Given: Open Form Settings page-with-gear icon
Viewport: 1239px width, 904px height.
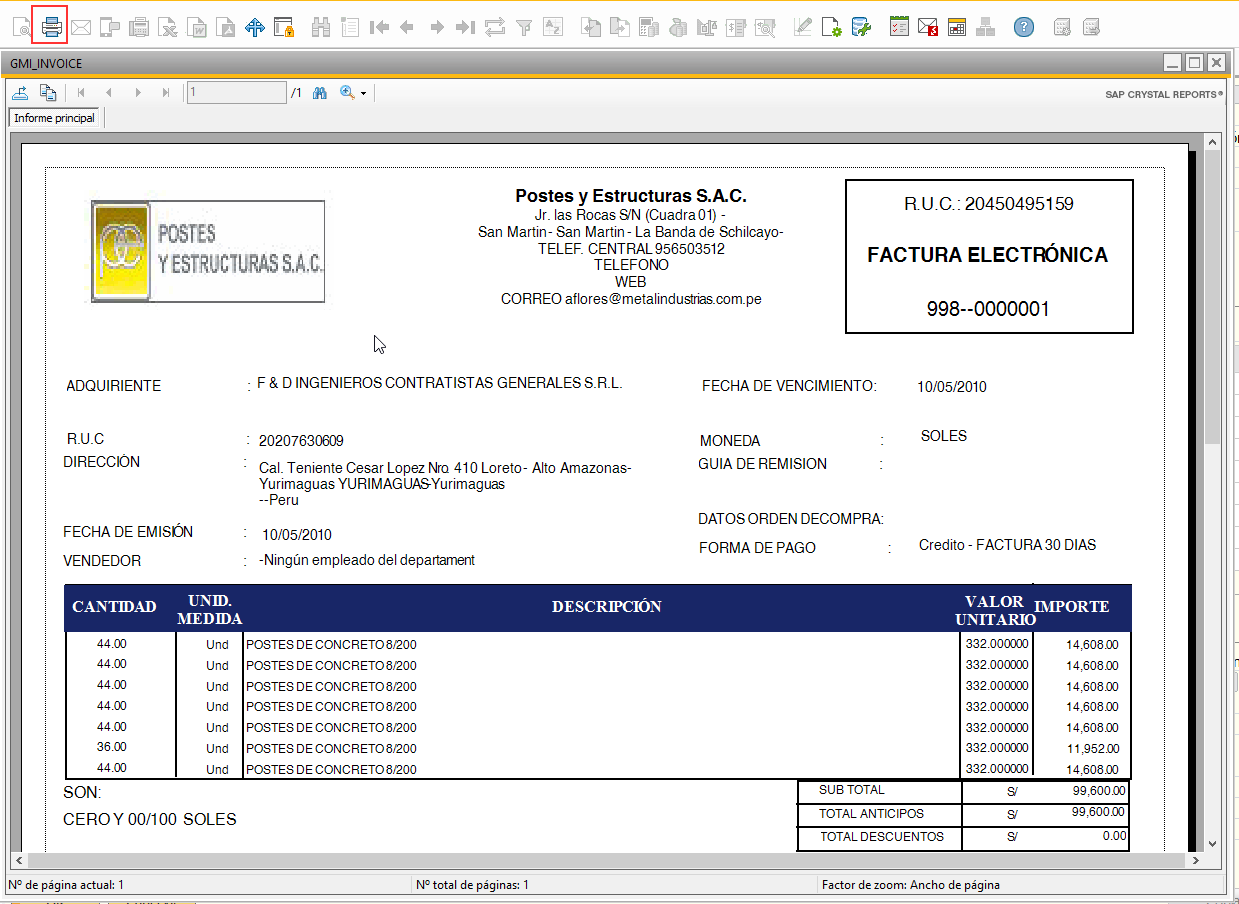Looking at the screenshot, I should point(831,27).
